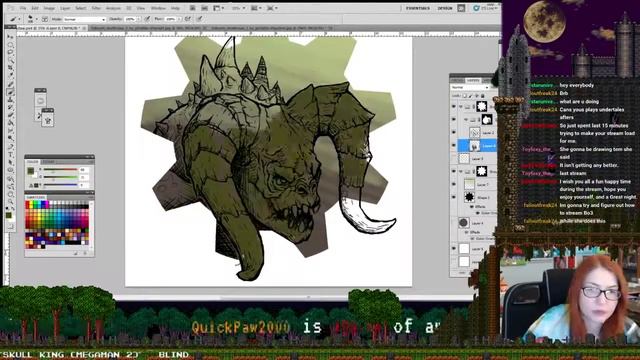Image resolution: width=640 pixels, height=360 pixels.
Task: Select the Crop tool
Action: click(10, 68)
